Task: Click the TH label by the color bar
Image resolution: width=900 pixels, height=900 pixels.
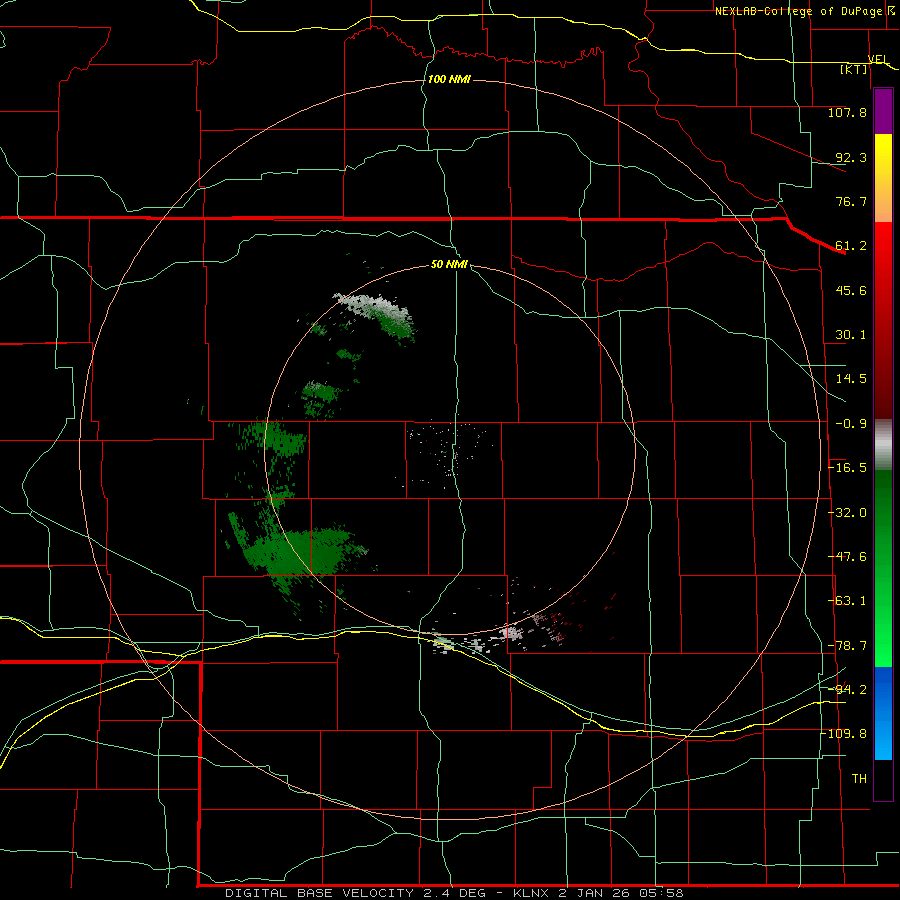Action: [859, 779]
